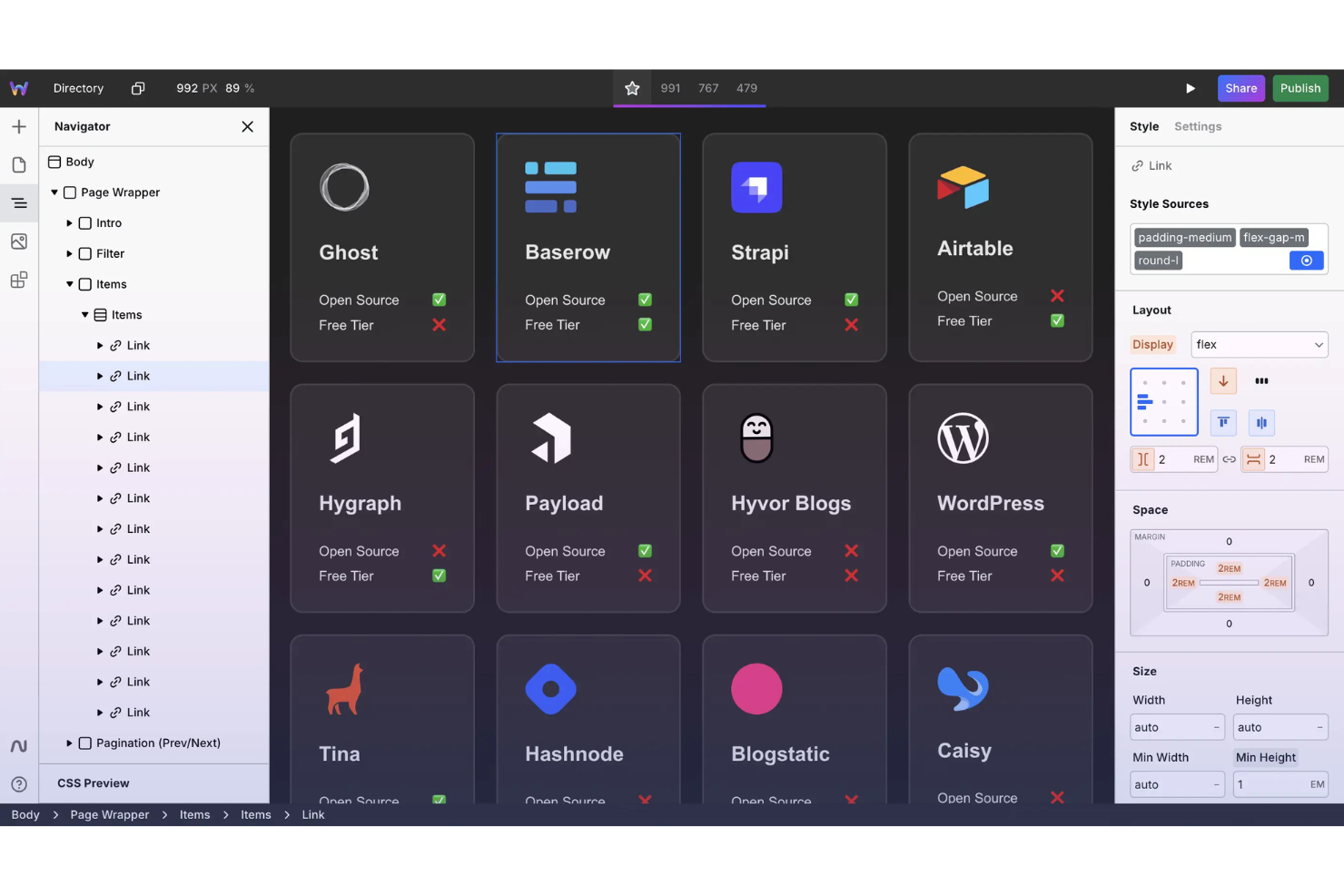
Task: Click the row gap icon
Action: pyautogui.click(x=1253, y=459)
